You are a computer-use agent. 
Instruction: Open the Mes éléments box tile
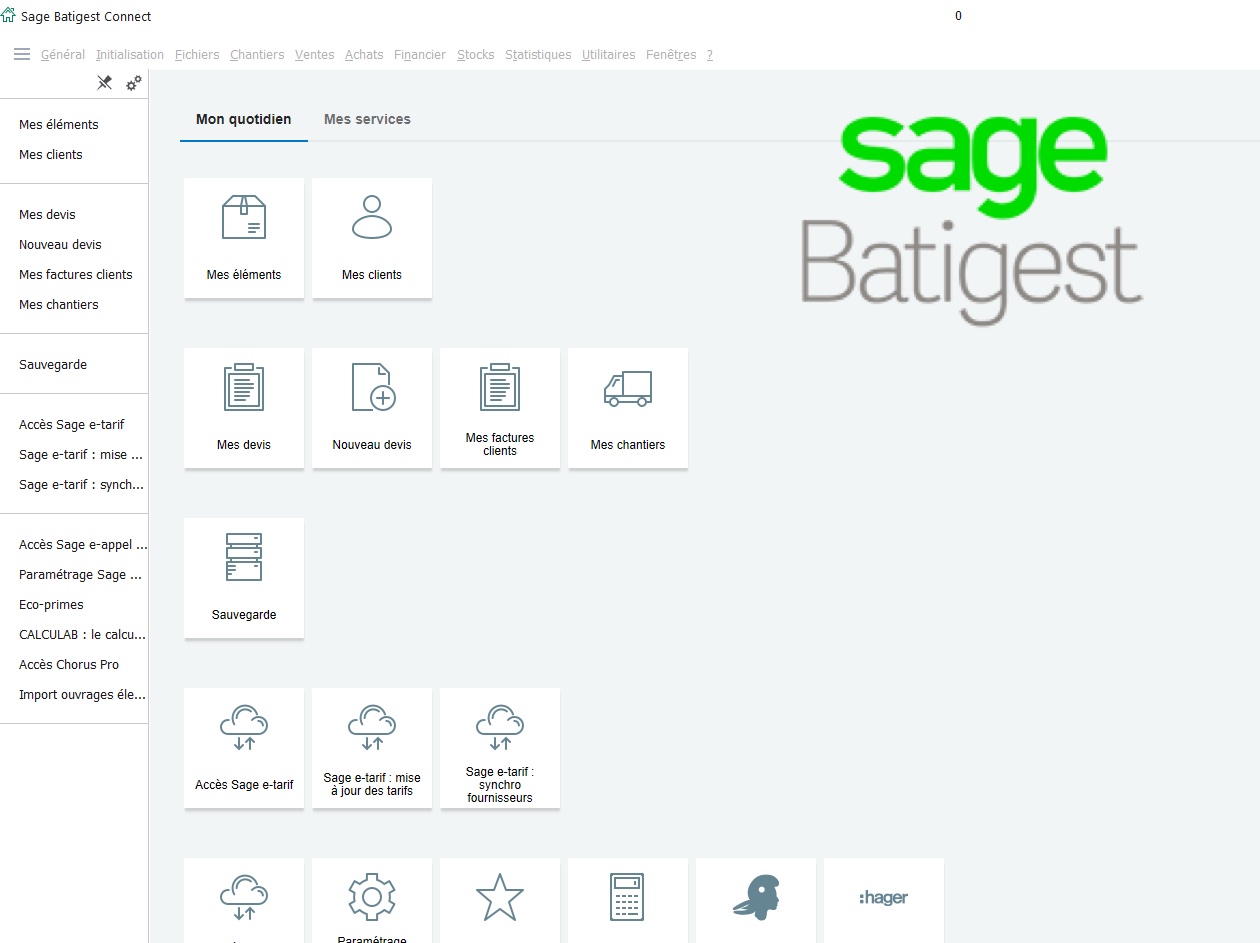tap(244, 238)
